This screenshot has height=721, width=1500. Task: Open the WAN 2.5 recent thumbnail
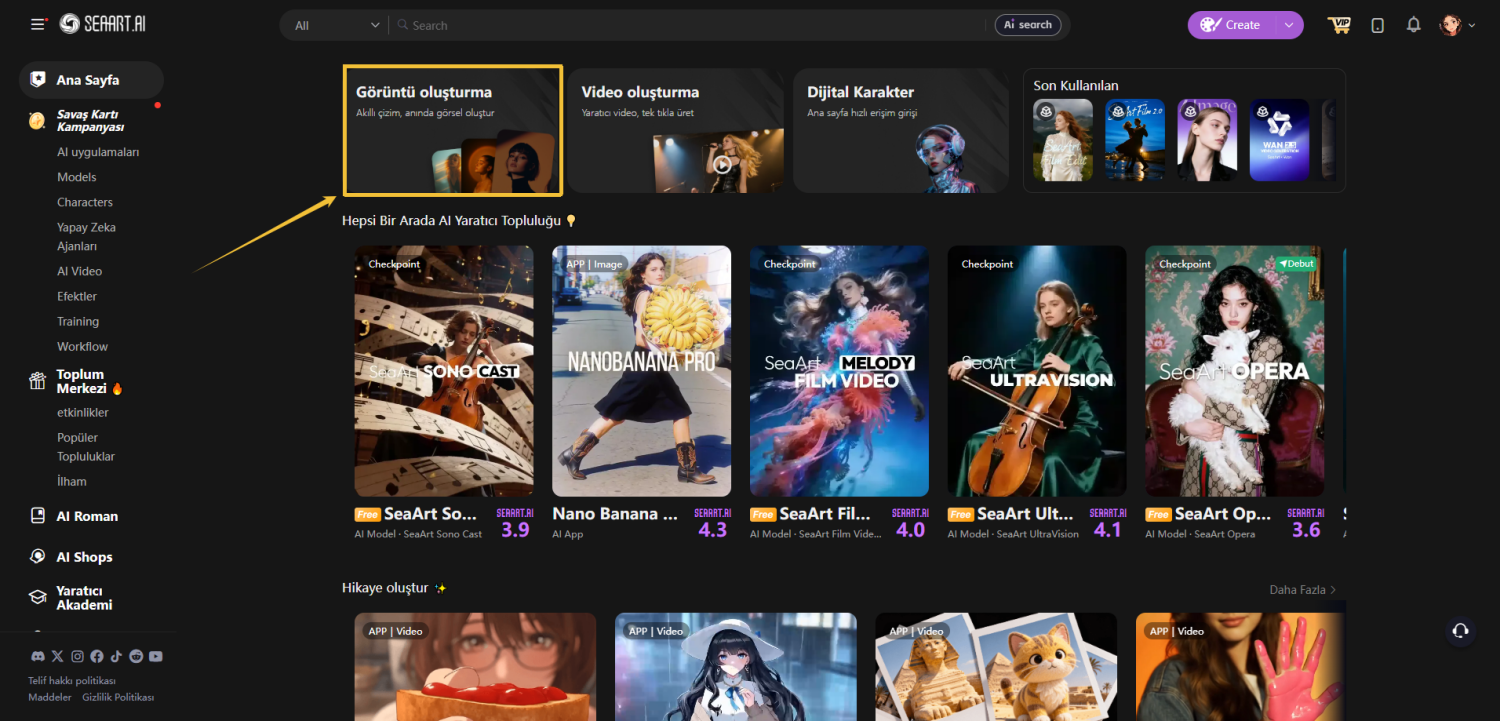point(1279,140)
